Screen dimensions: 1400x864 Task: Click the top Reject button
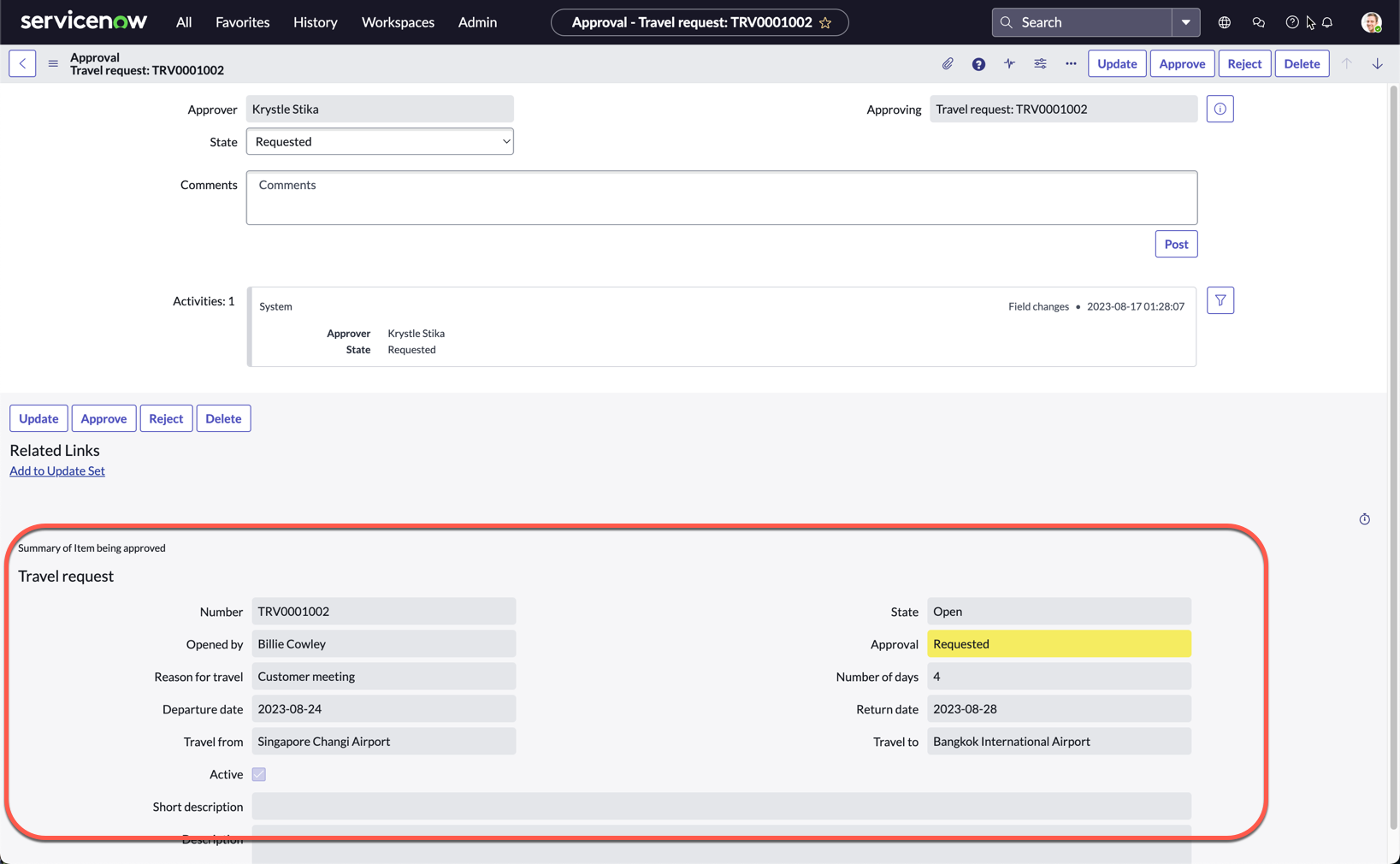click(1244, 63)
